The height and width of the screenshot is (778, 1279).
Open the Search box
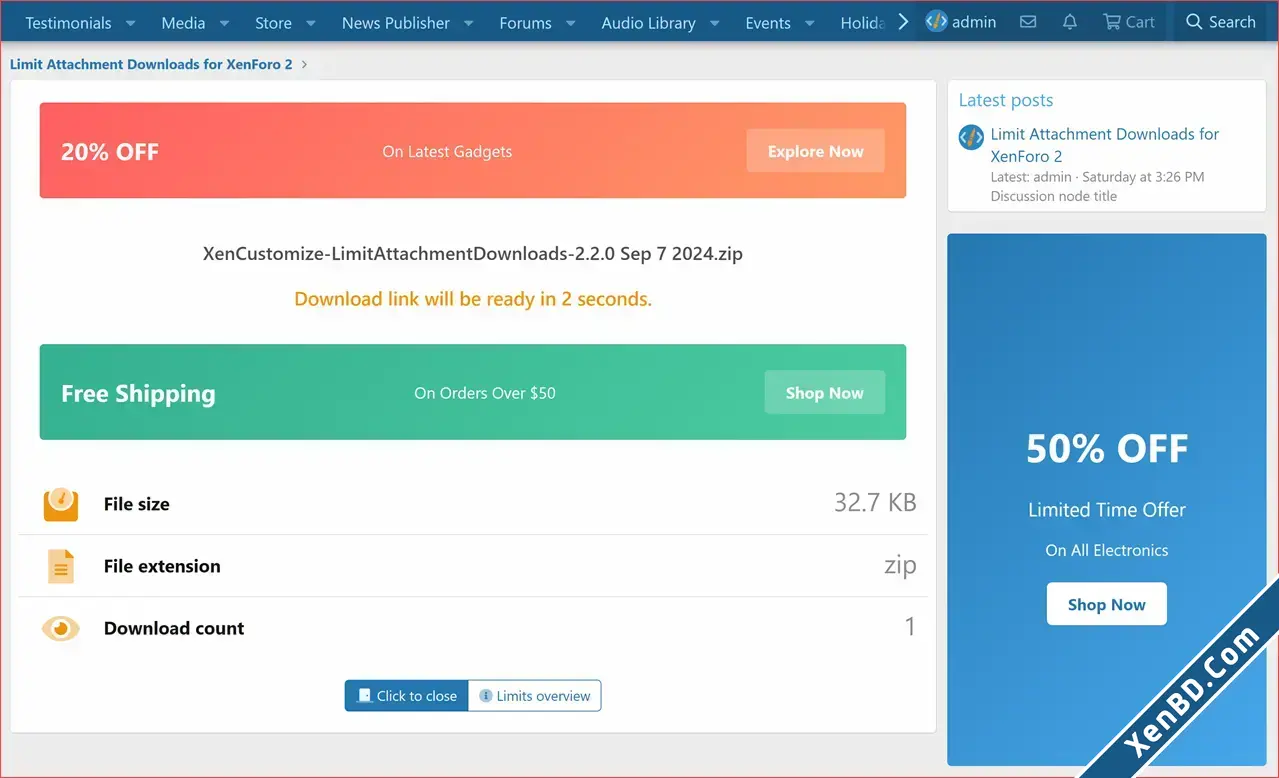pyautogui.click(x=1220, y=21)
